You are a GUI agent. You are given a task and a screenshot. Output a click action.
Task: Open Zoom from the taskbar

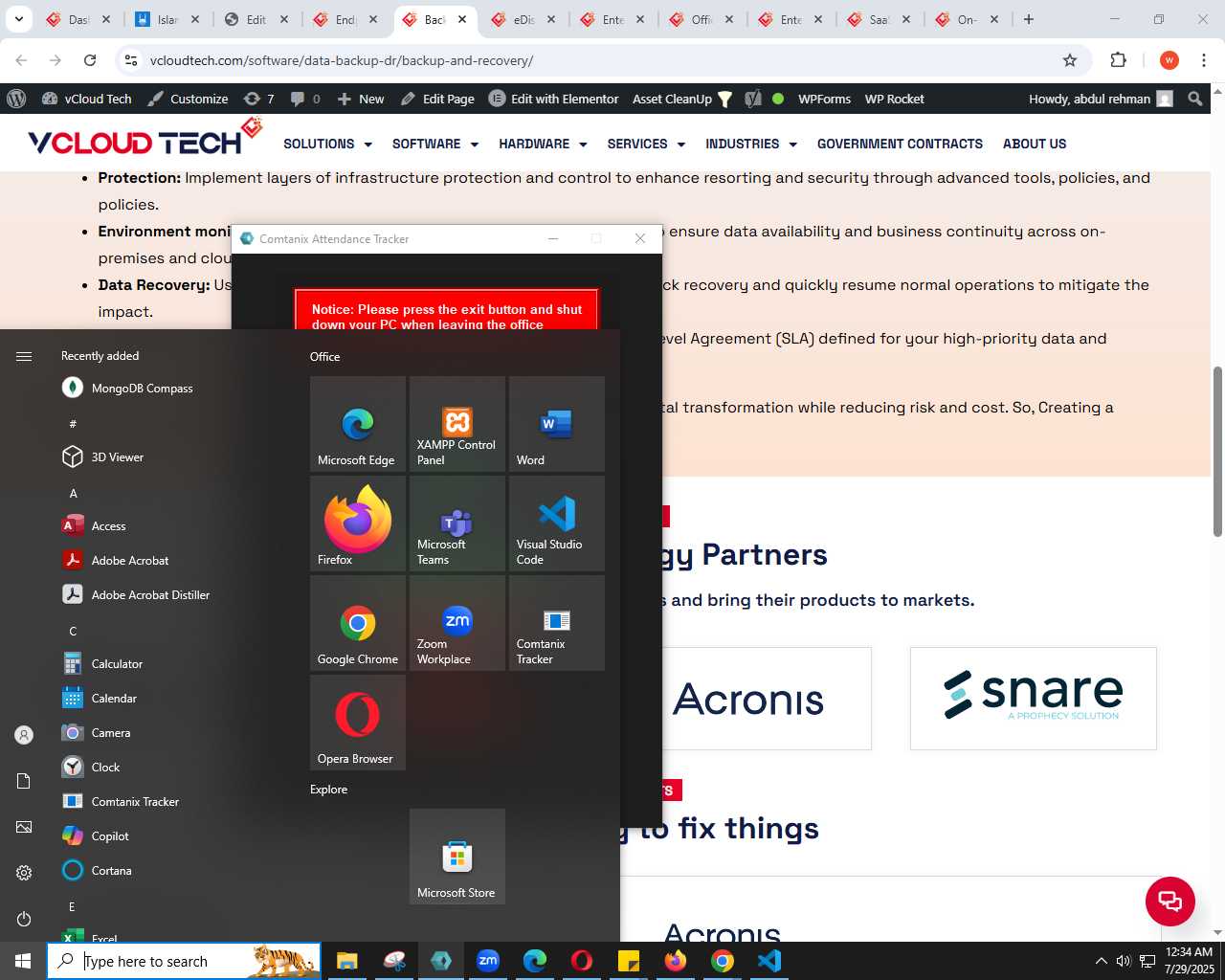[x=487, y=961]
